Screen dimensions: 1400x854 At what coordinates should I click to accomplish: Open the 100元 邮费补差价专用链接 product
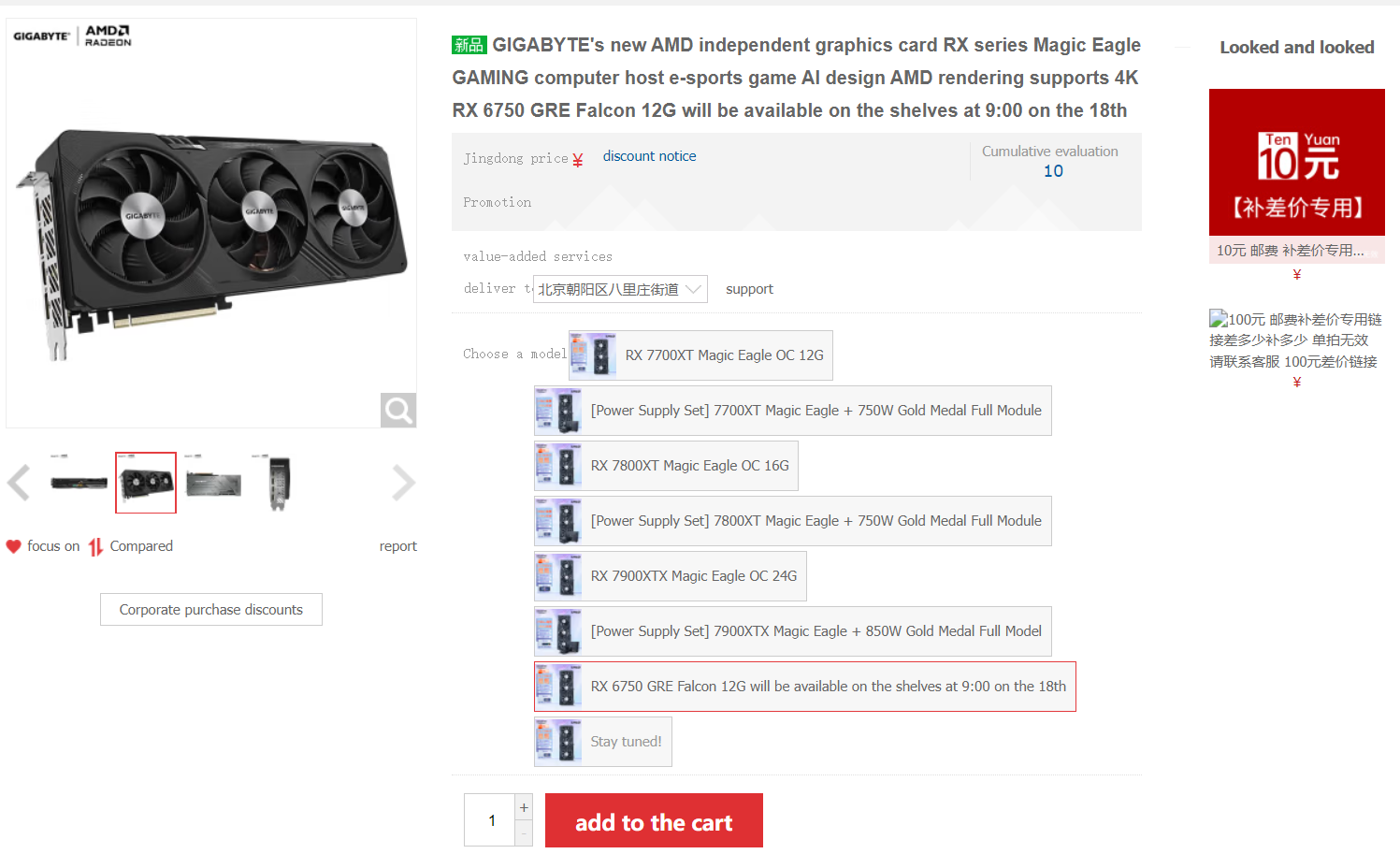pyautogui.click(x=1296, y=340)
